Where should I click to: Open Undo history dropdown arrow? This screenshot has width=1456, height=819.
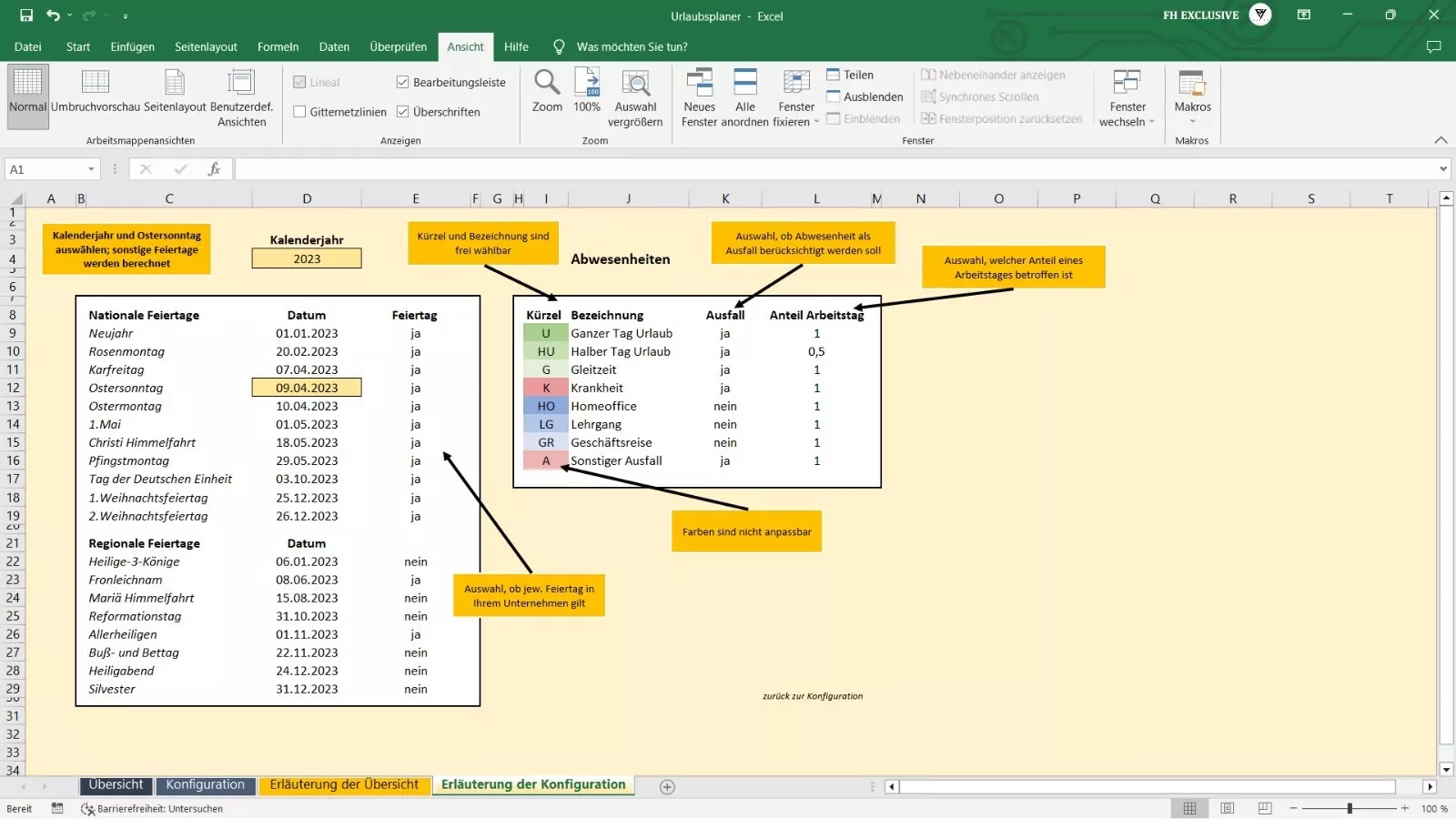pyautogui.click(x=69, y=16)
